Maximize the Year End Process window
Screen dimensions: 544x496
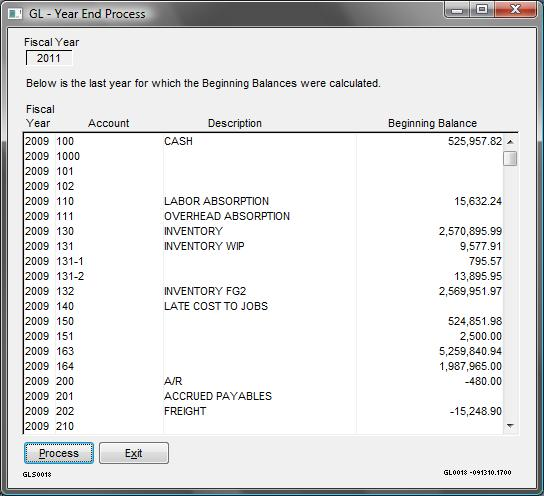click(482, 9)
